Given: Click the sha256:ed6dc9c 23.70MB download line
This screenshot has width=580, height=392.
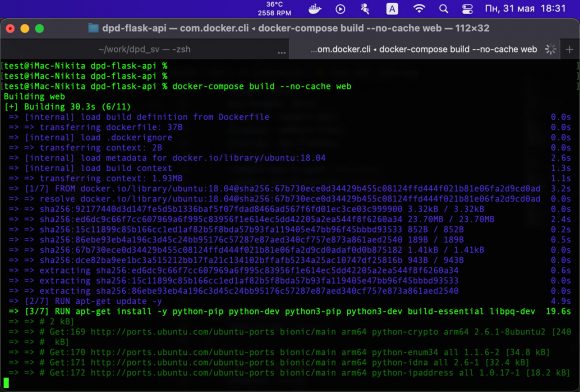Looking at the screenshot, I should point(252,219).
